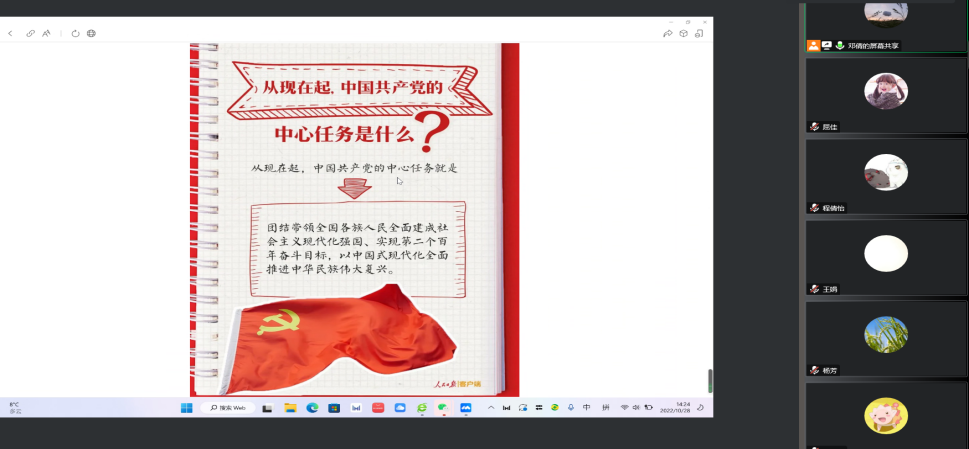
Task: Expand hidden system tray icons
Action: (491, 408)
